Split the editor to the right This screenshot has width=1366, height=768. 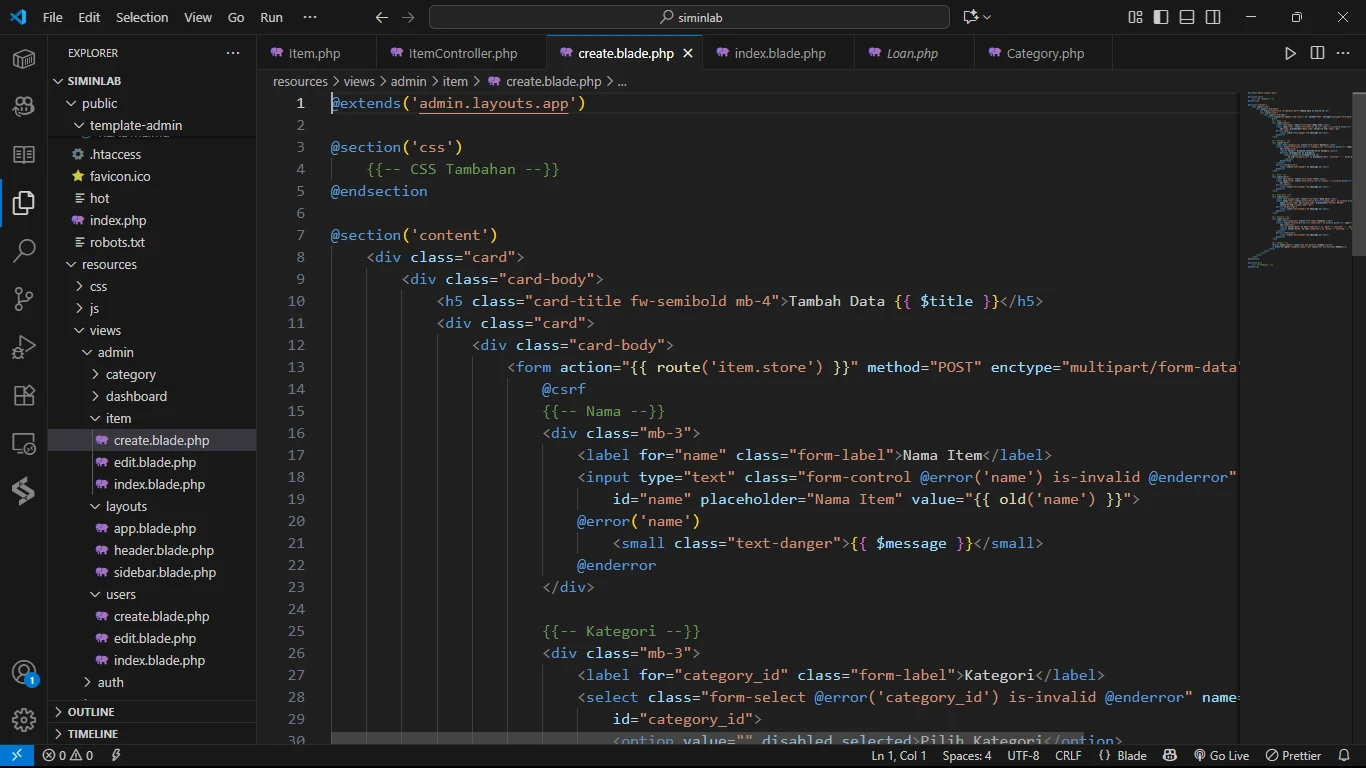pyautogui.click(x=1317, y=53)
